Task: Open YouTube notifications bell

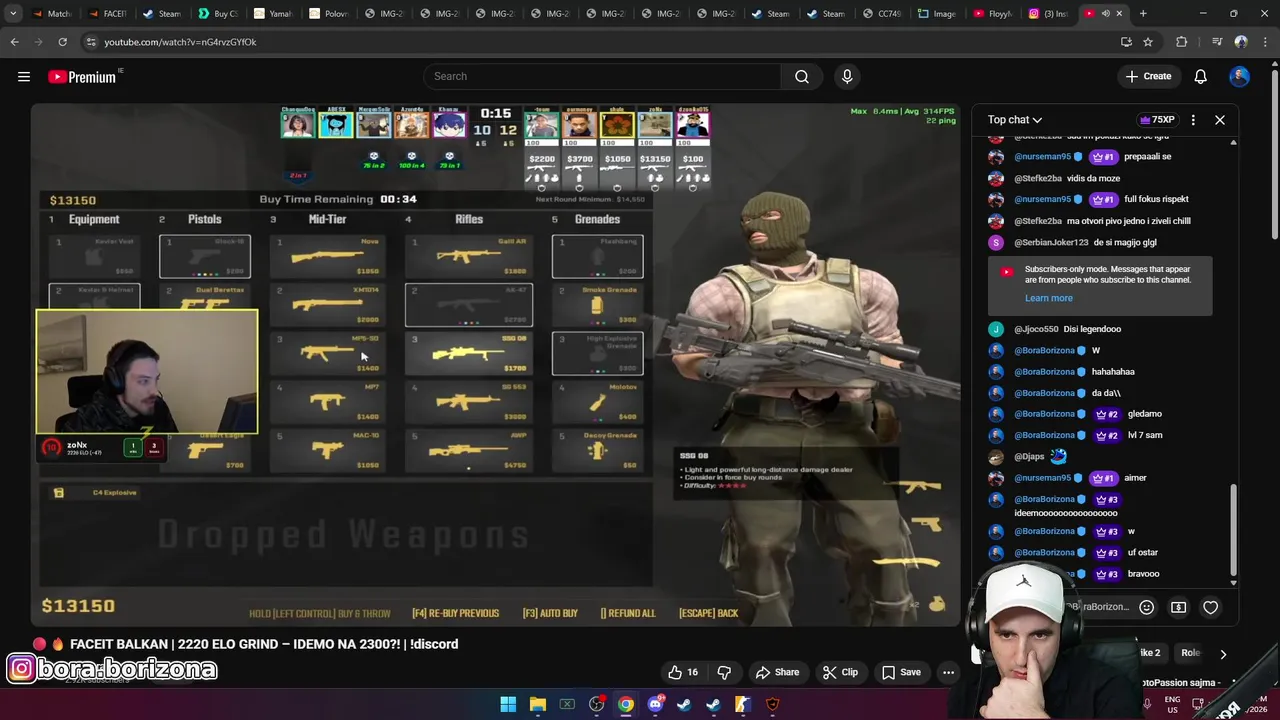Action: (x=1201, y=77)
